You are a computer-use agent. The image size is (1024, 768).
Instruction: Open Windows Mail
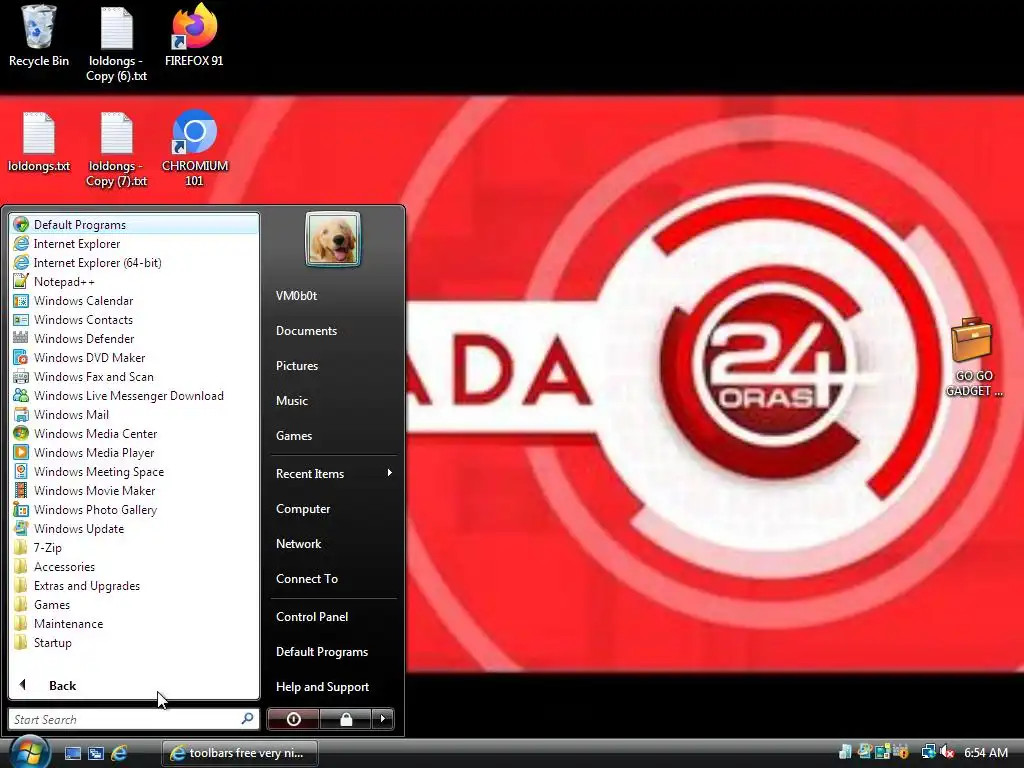point(134,414)
